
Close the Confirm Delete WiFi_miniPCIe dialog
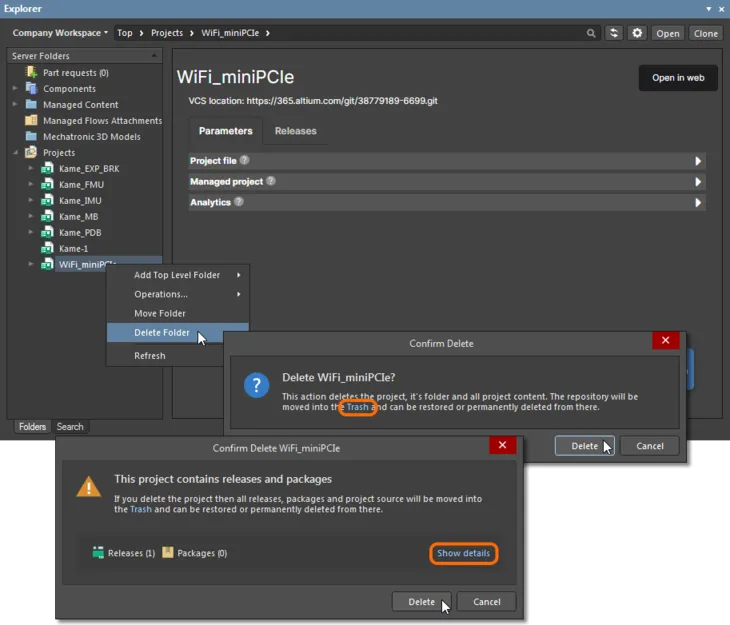502,445
